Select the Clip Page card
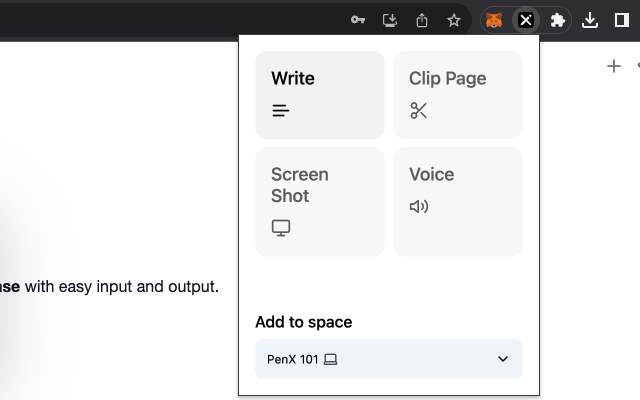Viewport: 640px width, 400px height. 457,94
